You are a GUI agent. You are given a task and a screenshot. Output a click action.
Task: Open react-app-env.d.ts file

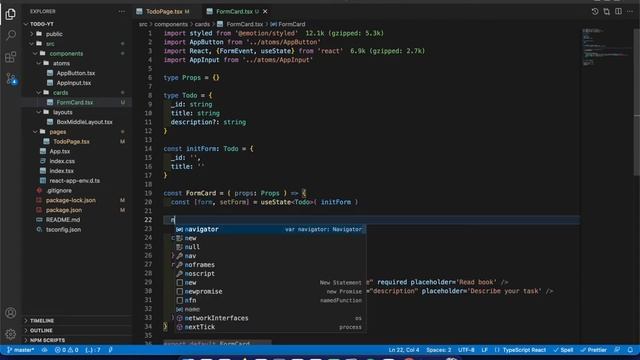click(74, 180)
